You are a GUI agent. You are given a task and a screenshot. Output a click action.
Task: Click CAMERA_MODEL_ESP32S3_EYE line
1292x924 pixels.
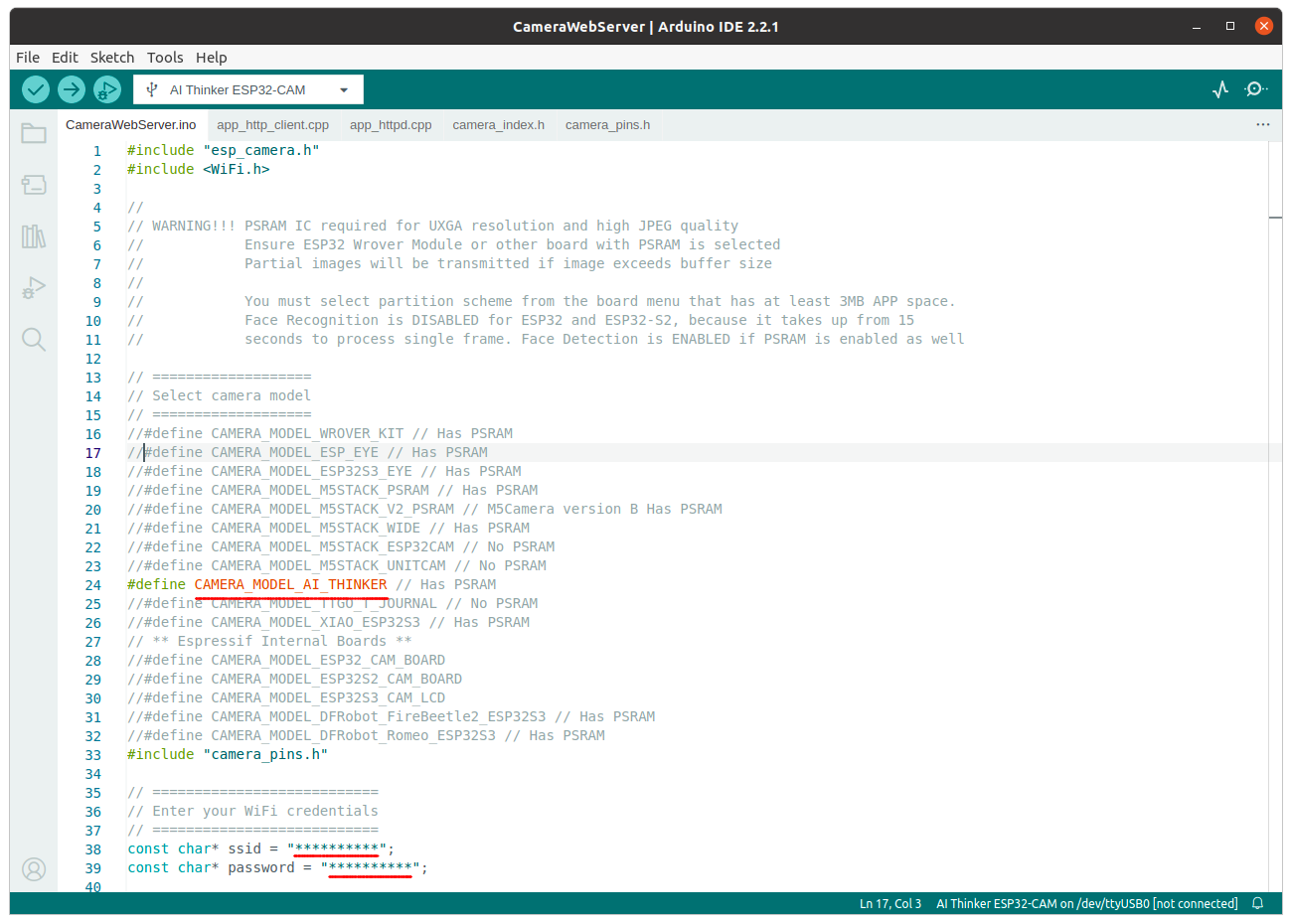tap(324, 471)
